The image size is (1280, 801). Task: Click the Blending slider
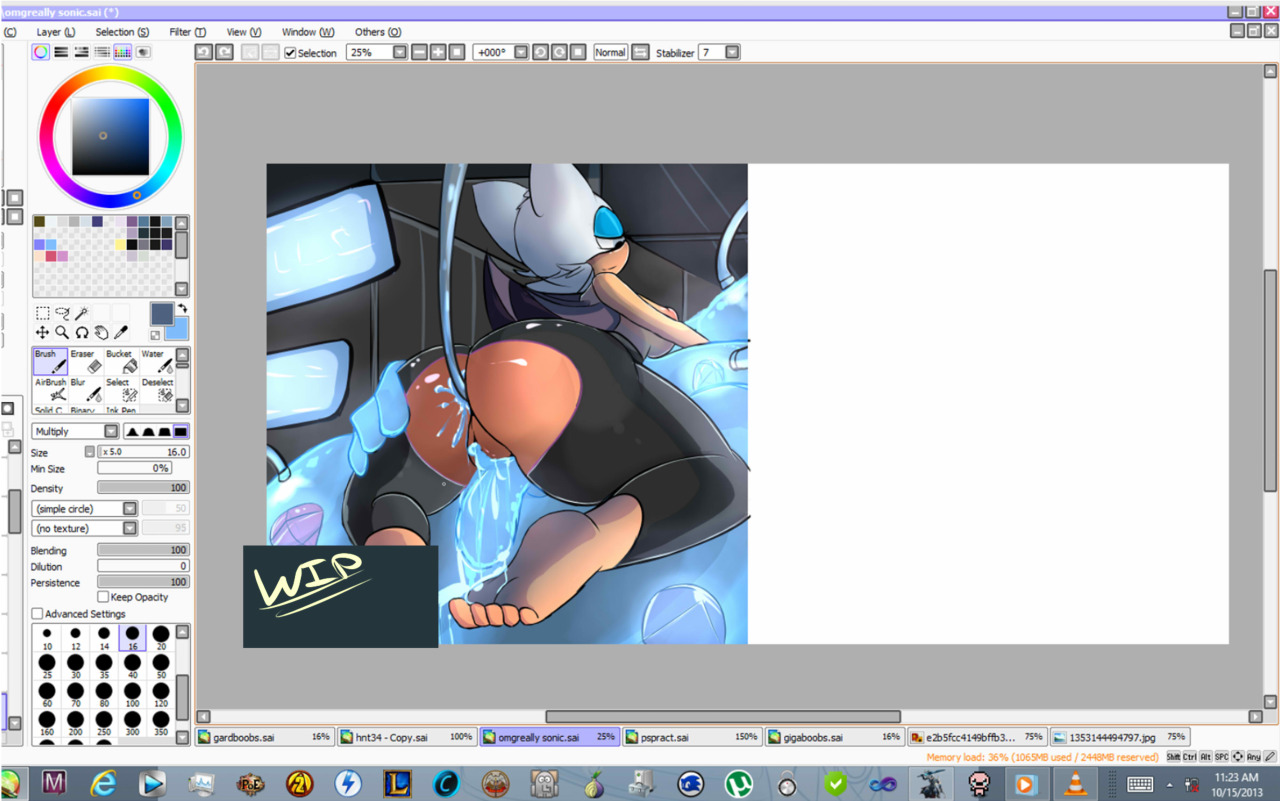[x=143, y=550]
